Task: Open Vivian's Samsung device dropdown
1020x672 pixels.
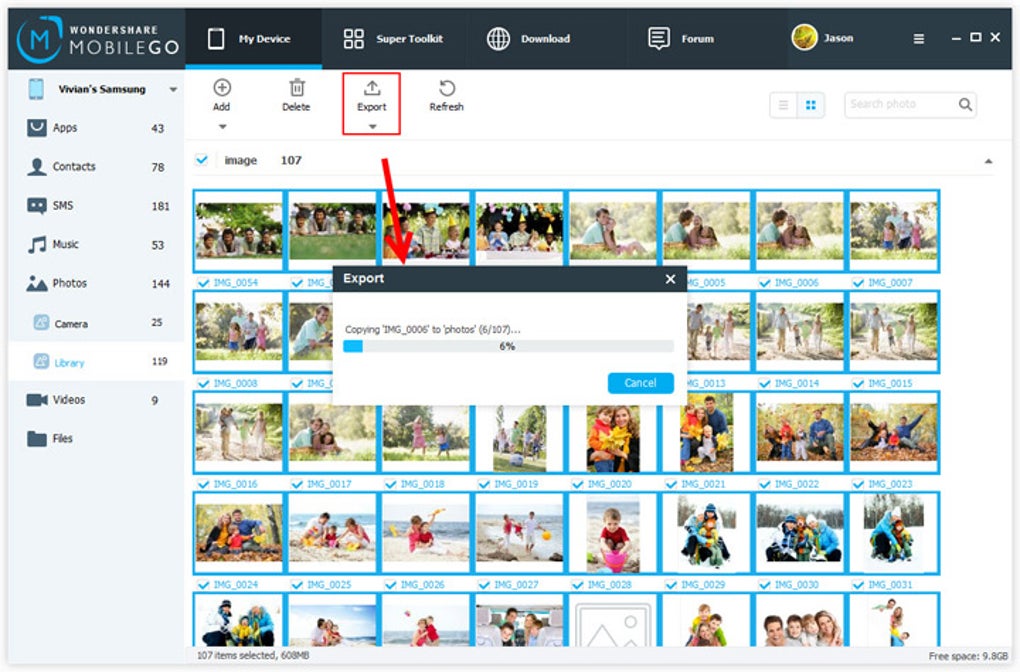Action: [x=173, y=90]
